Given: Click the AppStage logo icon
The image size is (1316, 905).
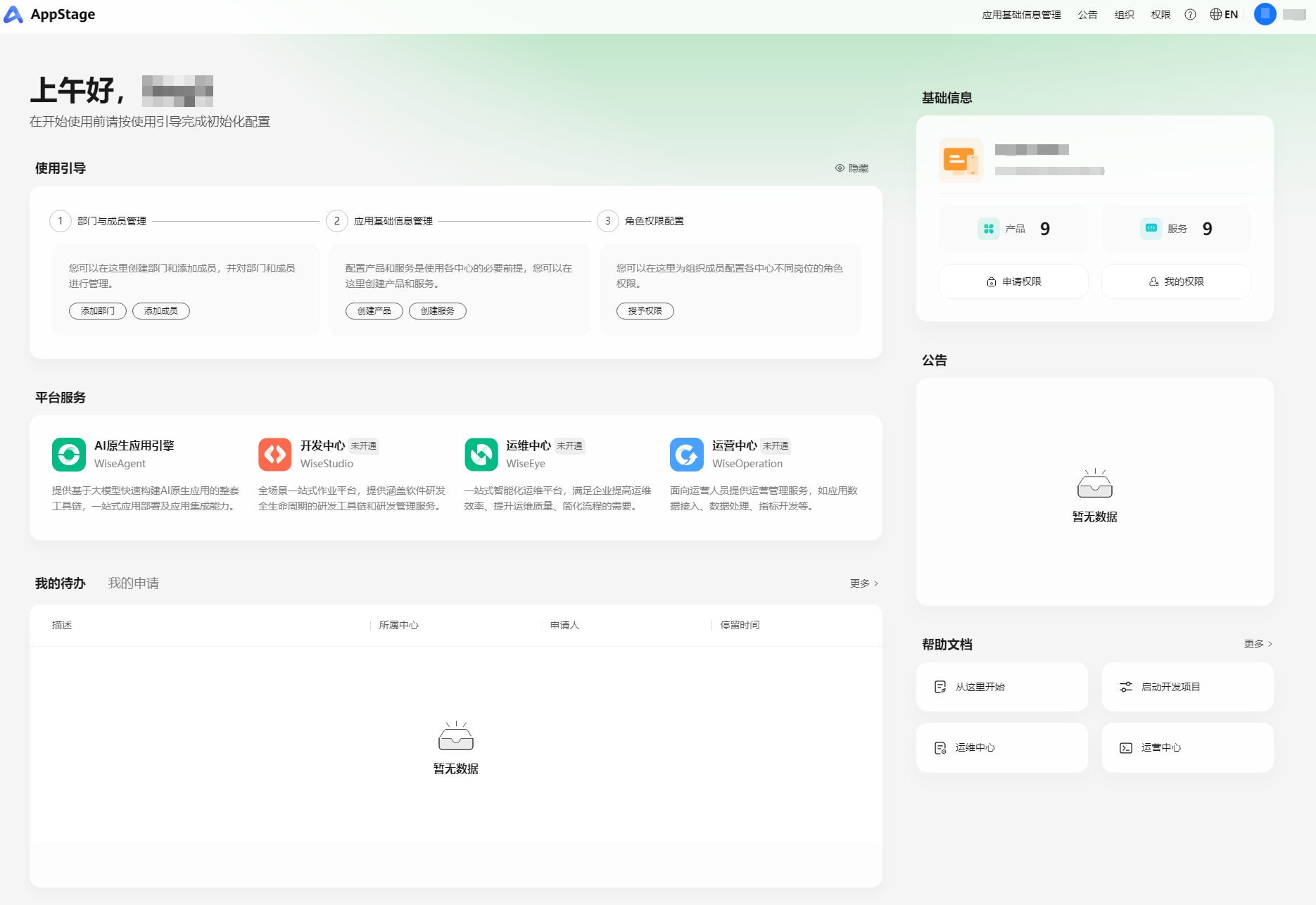Looking at the screenshot, I should pyautogui.click(x=13, y=15).
